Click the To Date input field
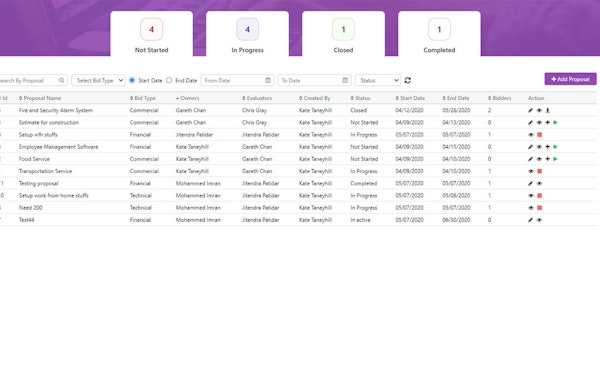This screenshot has width=600, height=387. 315,80
